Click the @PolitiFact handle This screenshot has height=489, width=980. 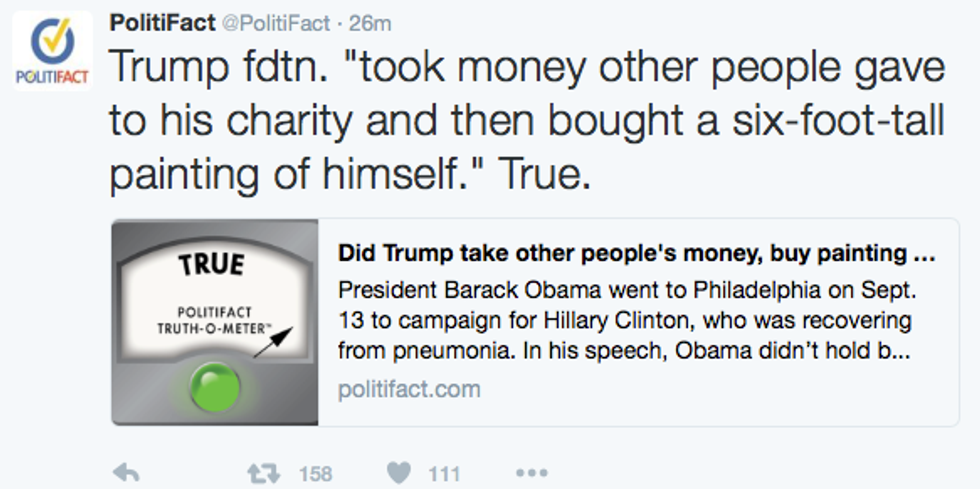[x=279, y=22]
